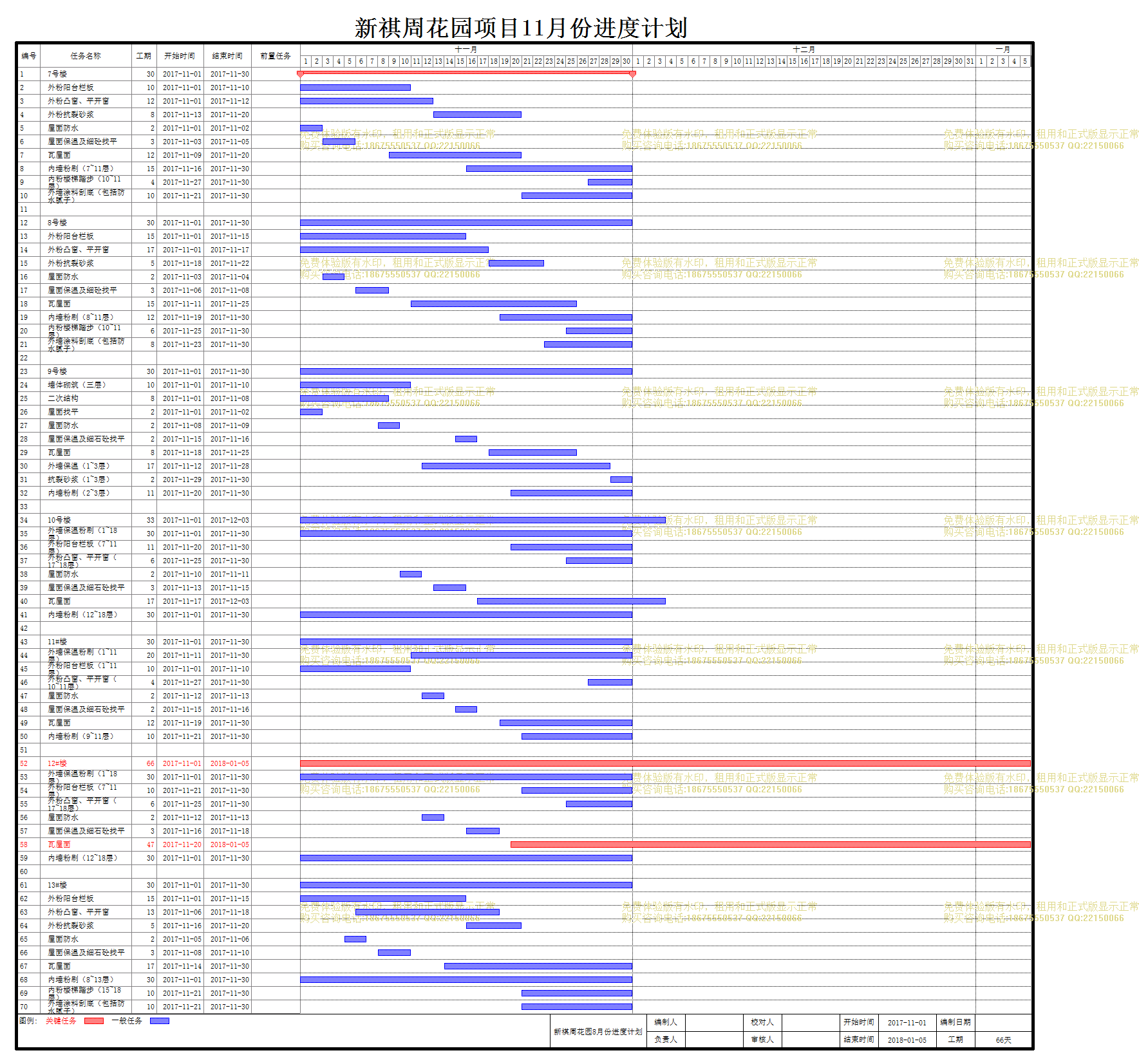Image resolution: width=1139 pixels, height=1064 pixels.
Task: Select task name 9号楼 in row 23
Action: click(x=57, y=371)
